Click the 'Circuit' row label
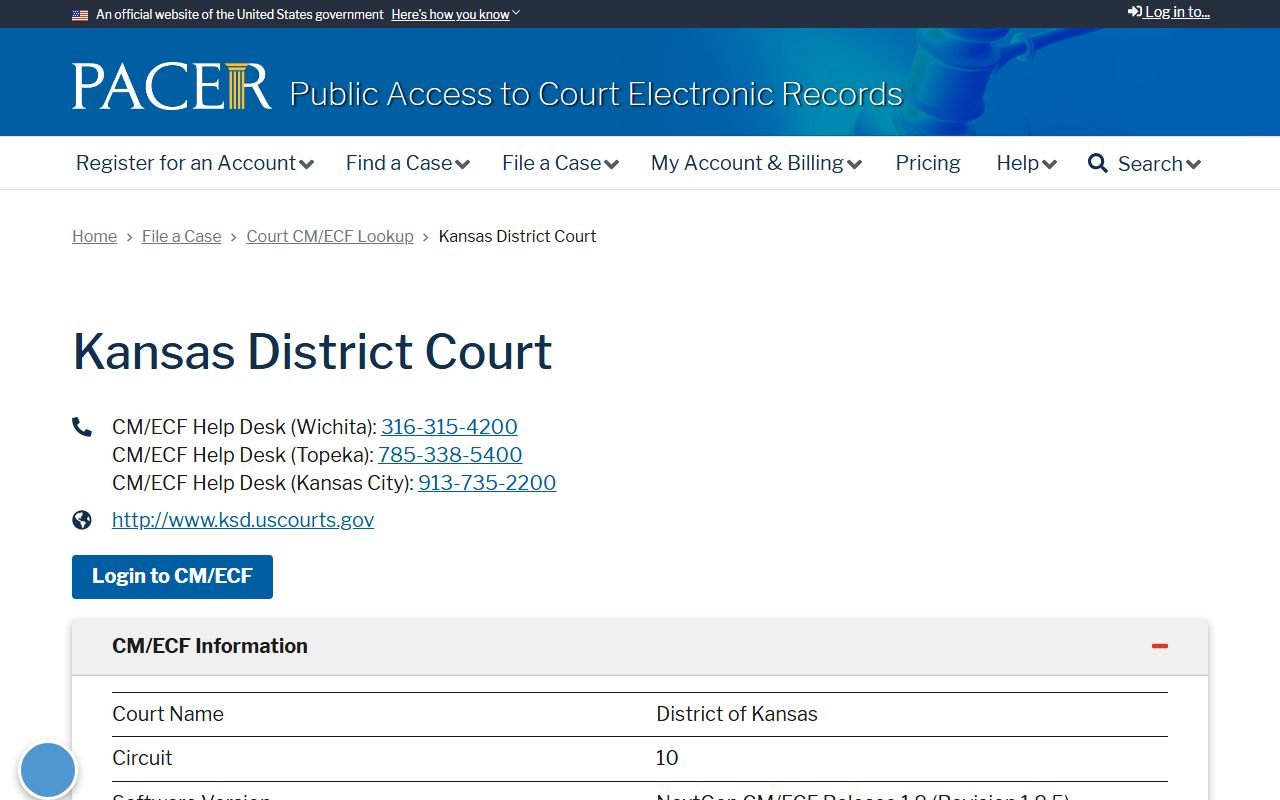Screen dimensions: 1280x800 [x=142, y=758]
